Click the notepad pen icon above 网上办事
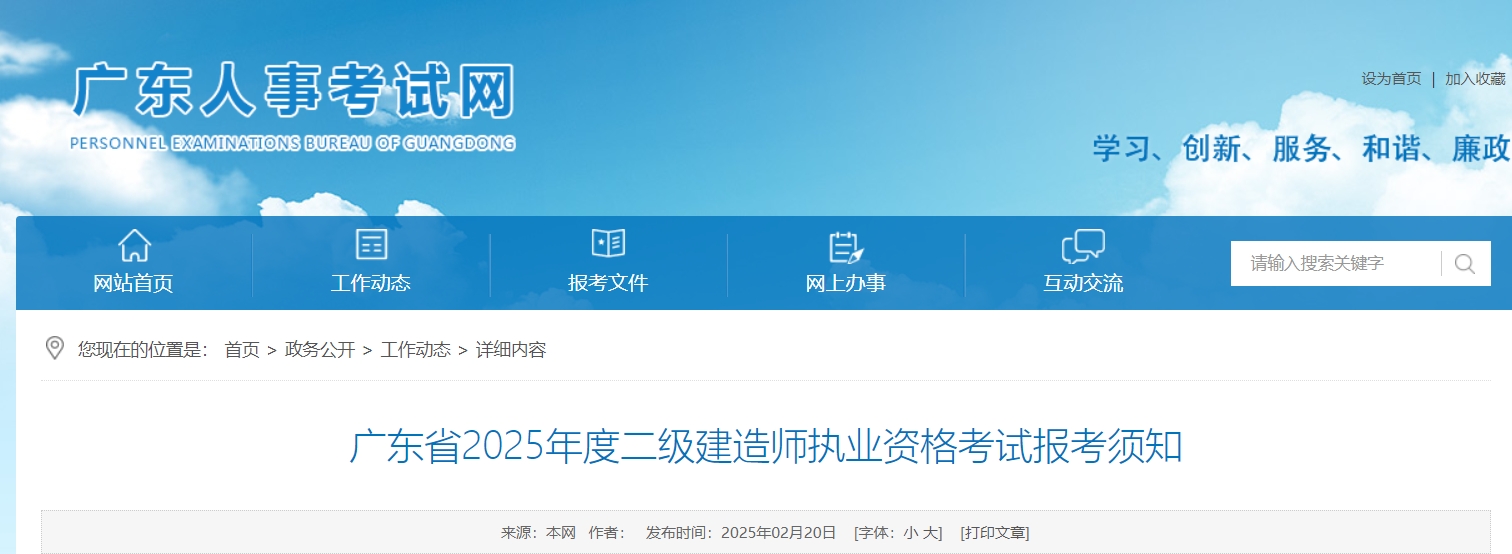Screen dimensions: 1512x554 click(x=845, y=245)
